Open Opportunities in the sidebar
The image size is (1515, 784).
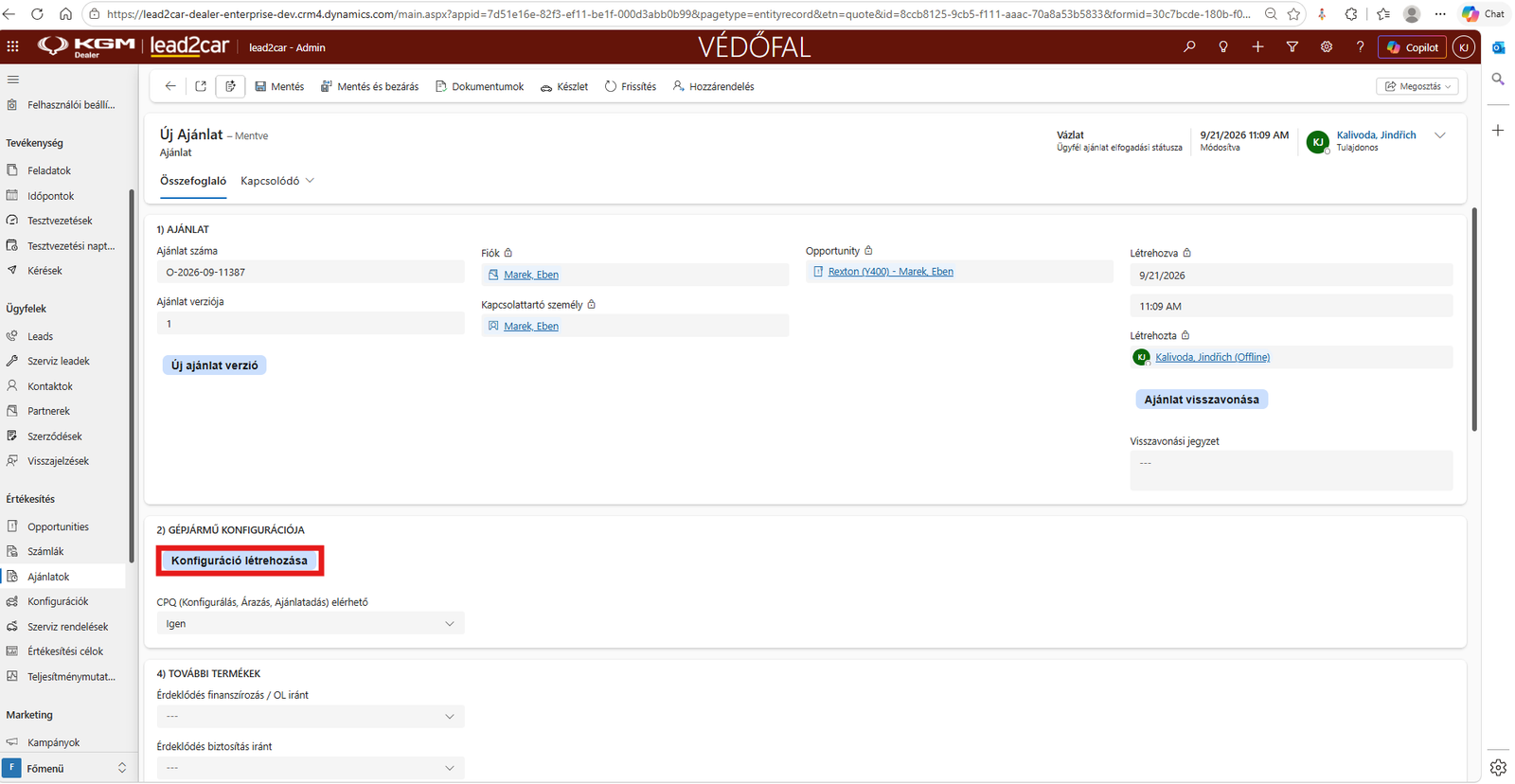tap(58, 526)
